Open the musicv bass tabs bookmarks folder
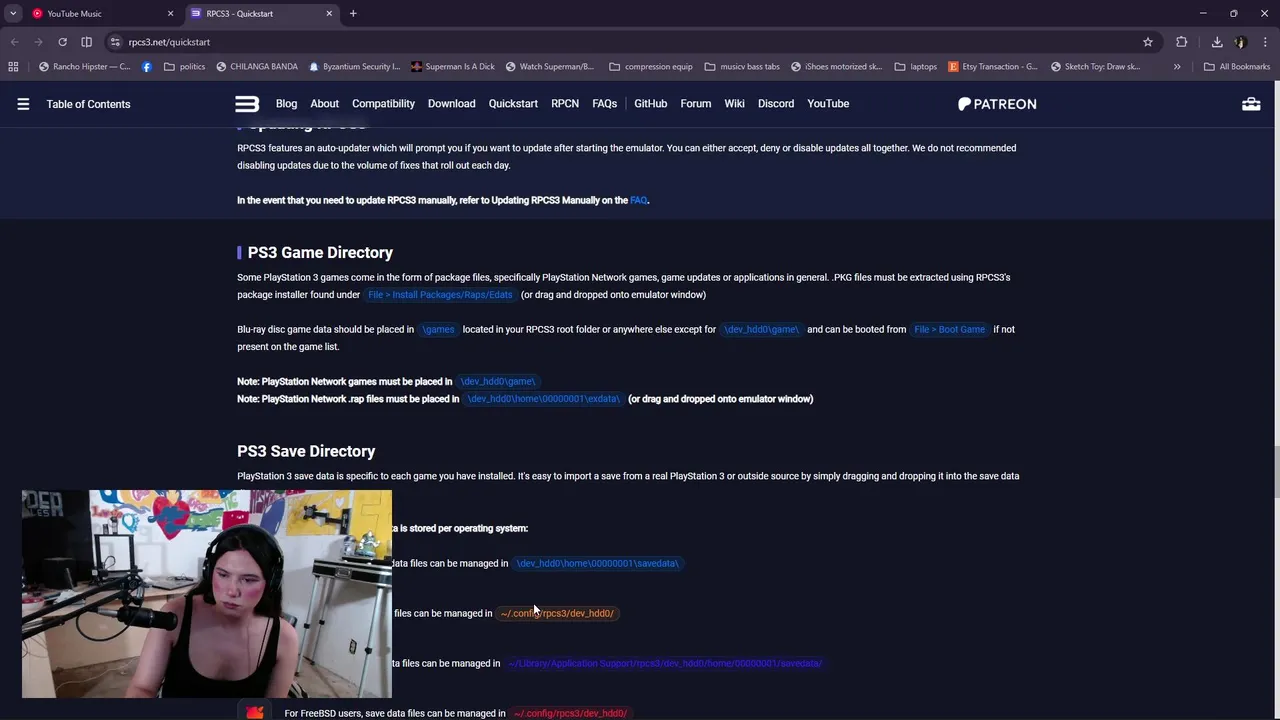Image resolution: width=1280 pixels, height=720 pixels. coord(742,67)
